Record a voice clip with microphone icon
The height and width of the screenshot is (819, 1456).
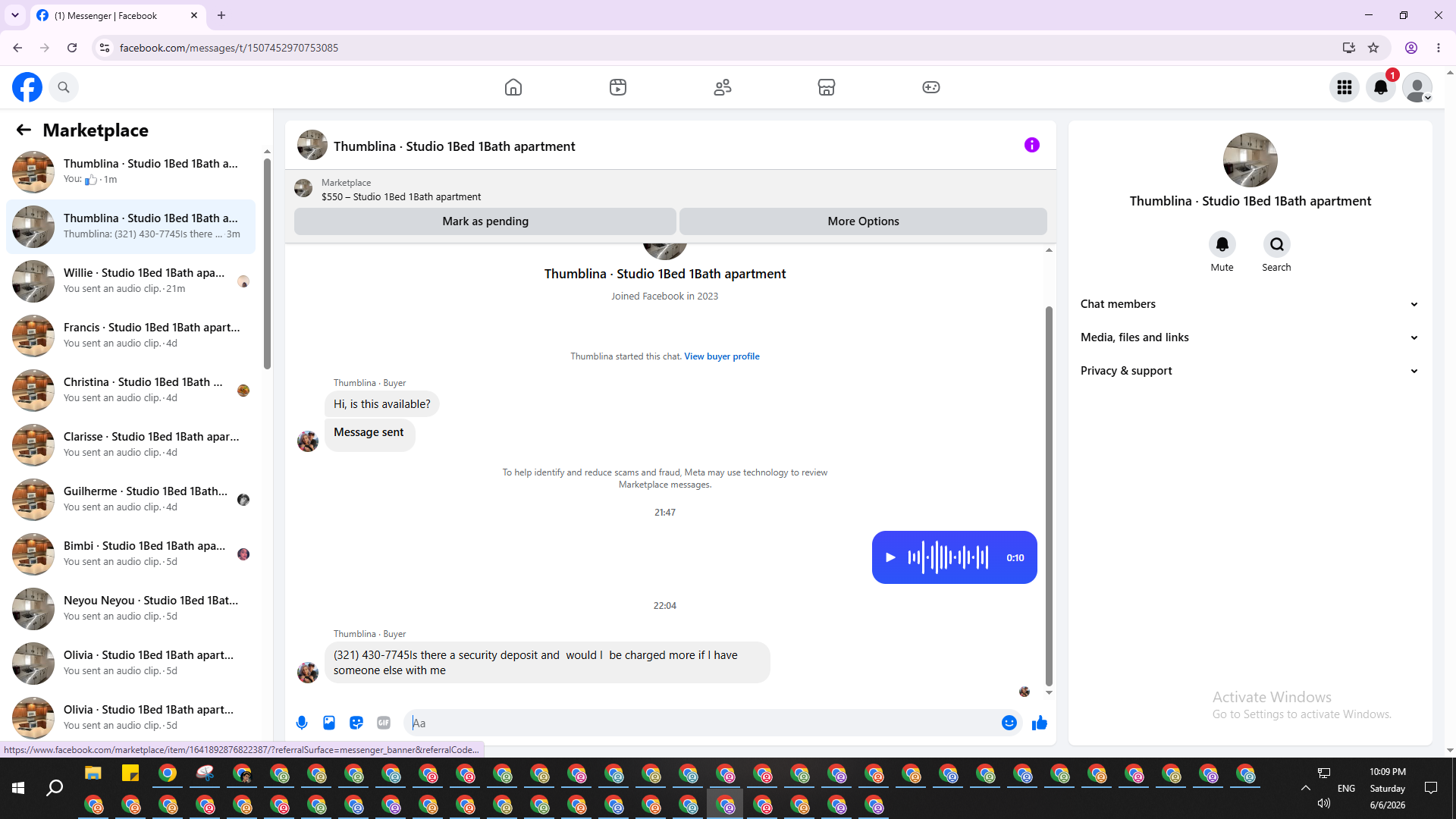pyautogui.click(x=302, y=723)
